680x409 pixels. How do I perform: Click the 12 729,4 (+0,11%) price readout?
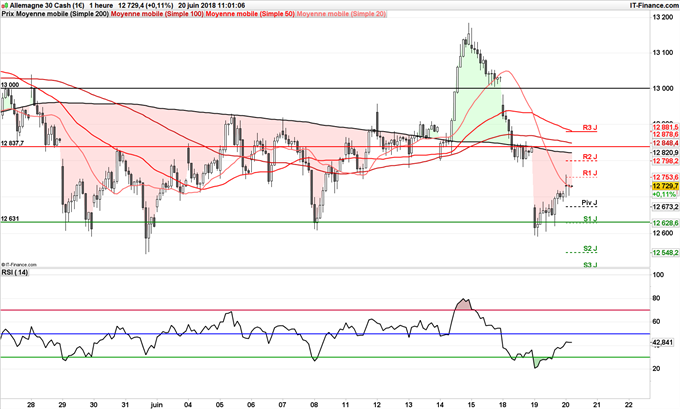coord(145,6)
